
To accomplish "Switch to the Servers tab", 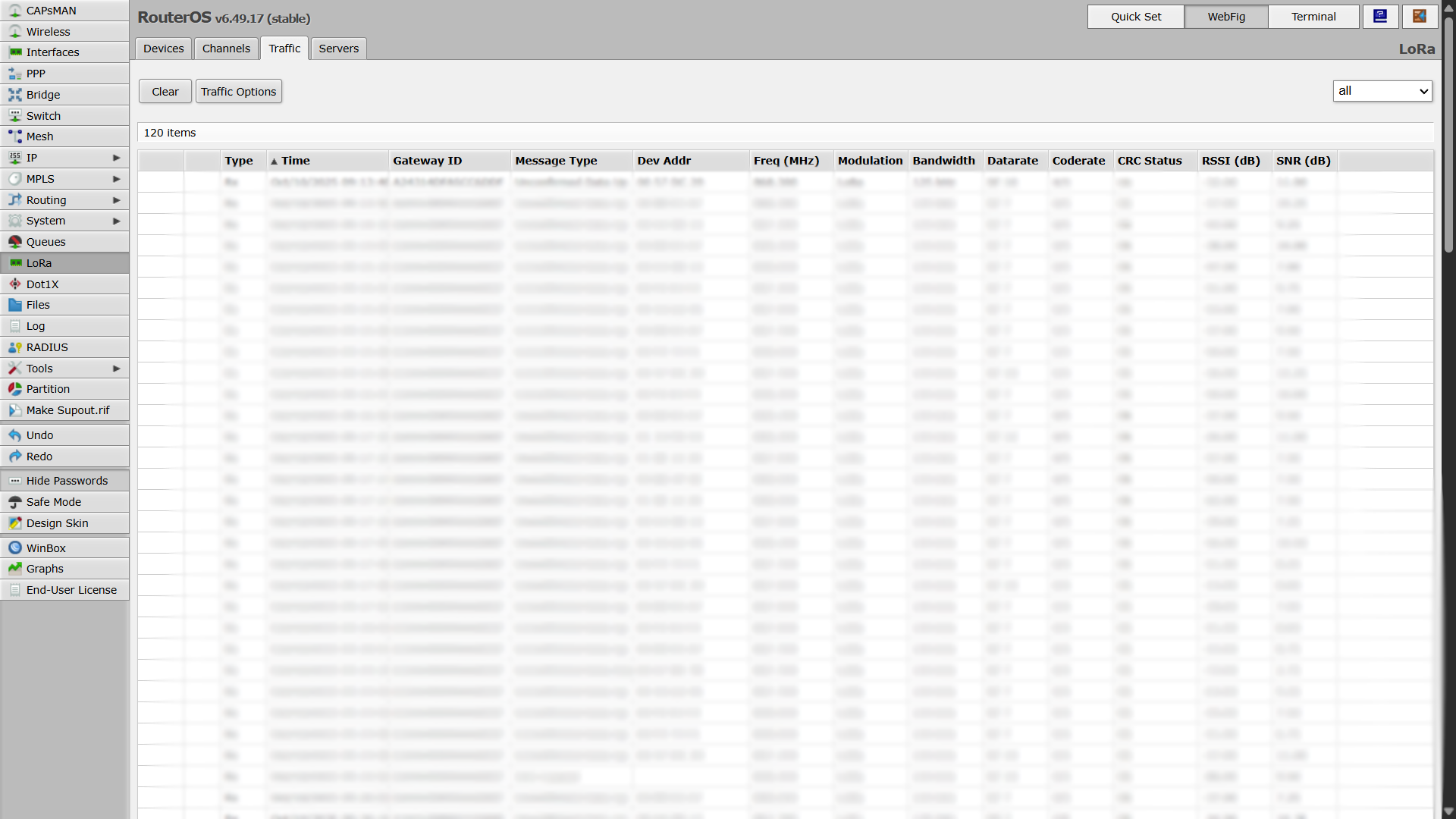I will 338,49.
